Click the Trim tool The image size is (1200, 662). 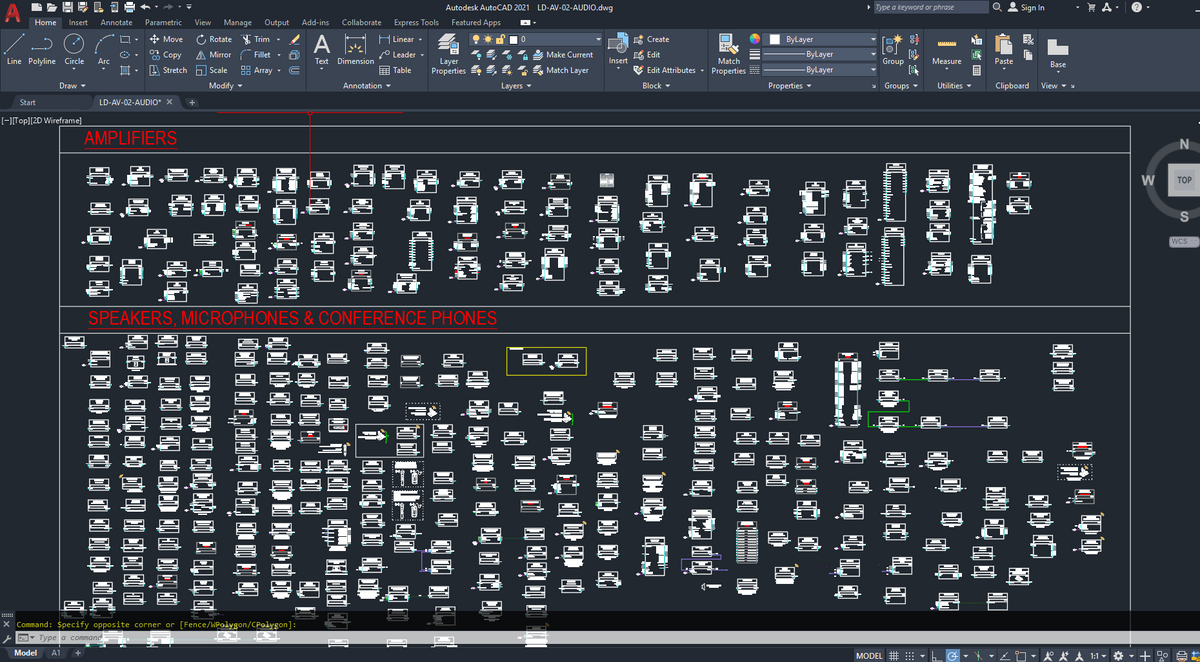click(255, 39)
